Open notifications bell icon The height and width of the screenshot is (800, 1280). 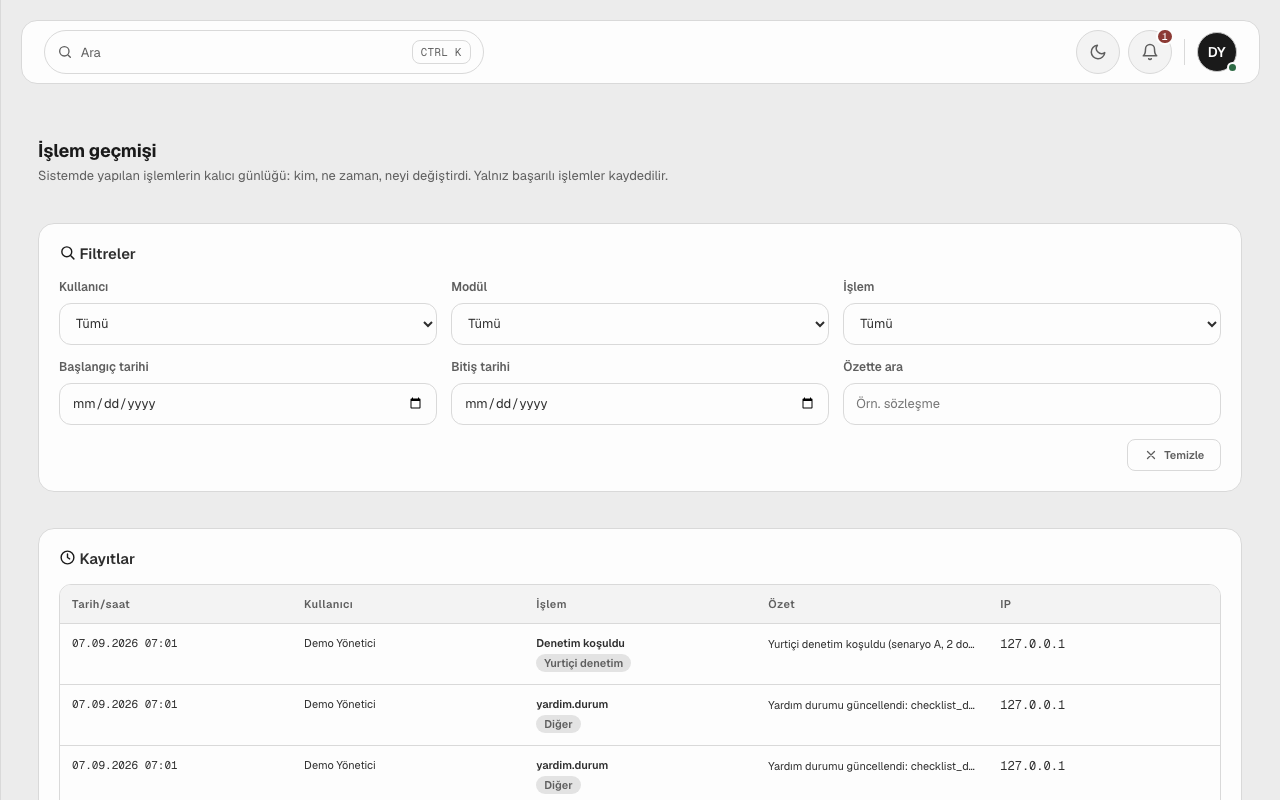(x=1150, y=52)
